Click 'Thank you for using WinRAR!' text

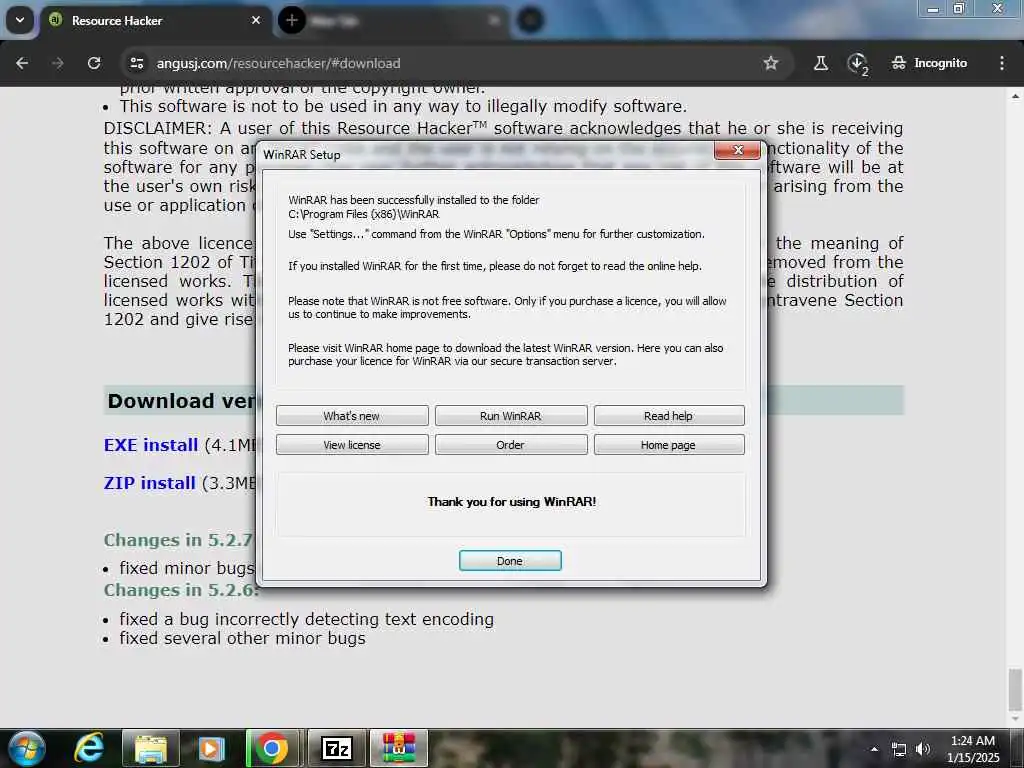(x=512, y=502)
